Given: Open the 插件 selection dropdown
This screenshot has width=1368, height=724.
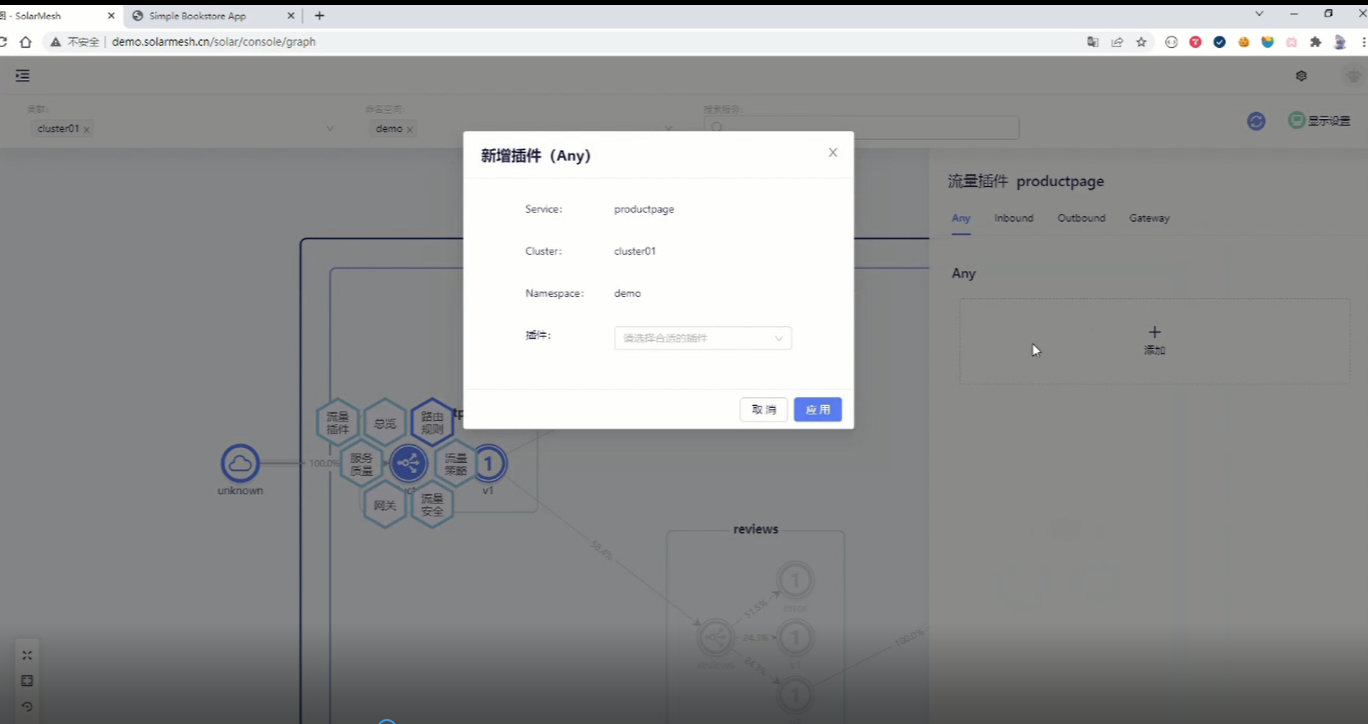Looking at the screenshot, I should (702, 338).
